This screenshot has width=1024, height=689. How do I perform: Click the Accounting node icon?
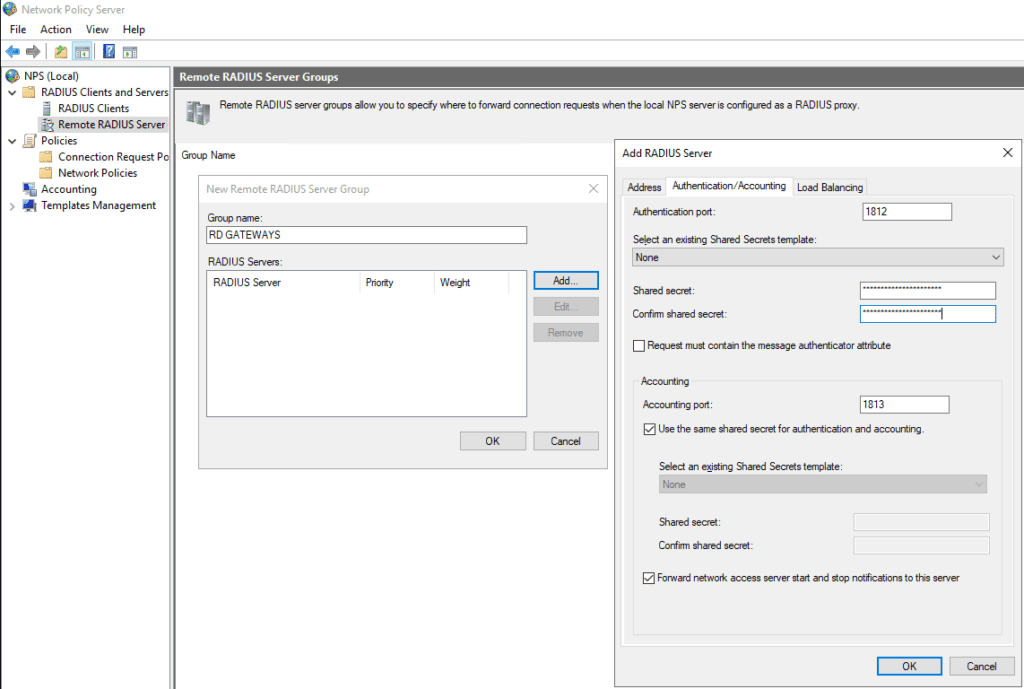pos(28,189)
